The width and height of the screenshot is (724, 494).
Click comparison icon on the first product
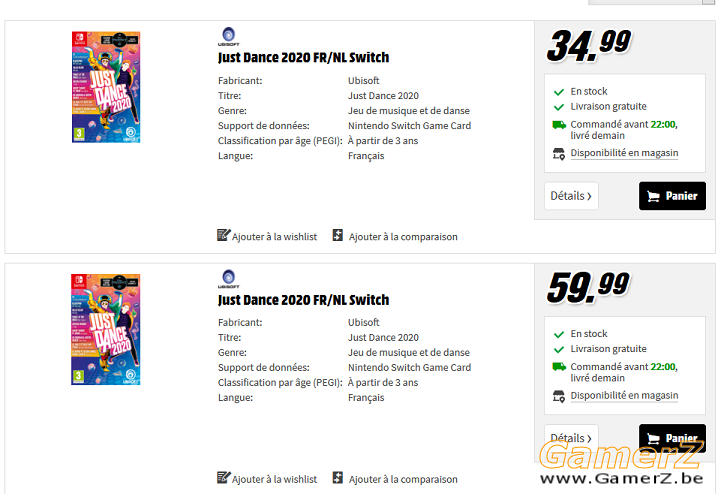(x=338, y=235)
